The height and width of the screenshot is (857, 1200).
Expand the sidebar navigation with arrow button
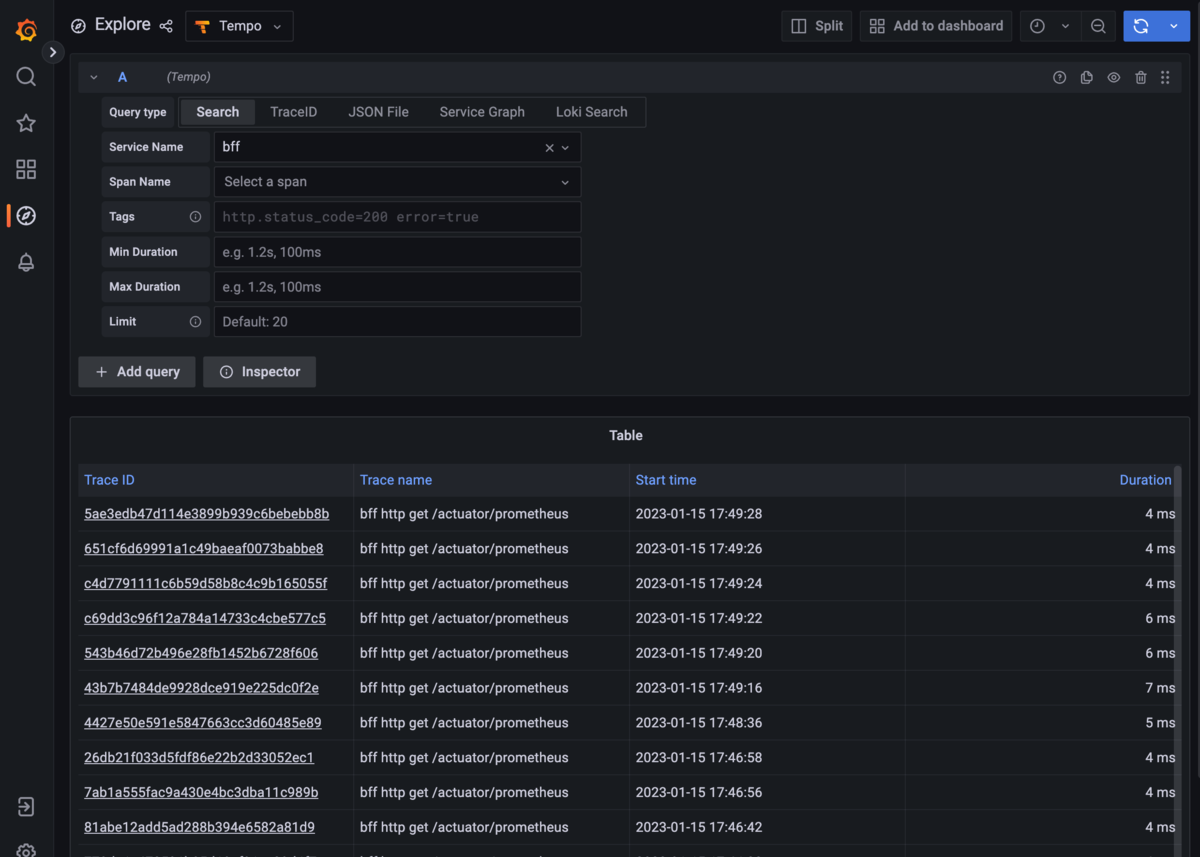click(x=53, y=52)
